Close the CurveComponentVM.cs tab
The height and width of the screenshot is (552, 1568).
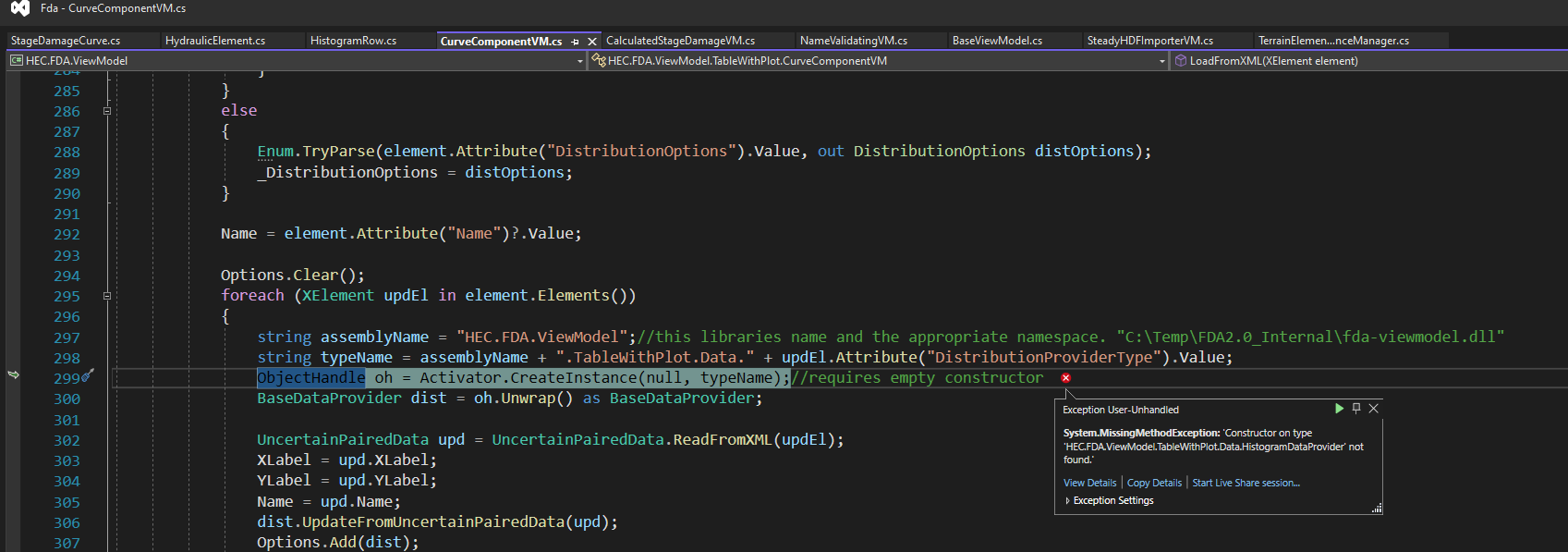(592, 42)
